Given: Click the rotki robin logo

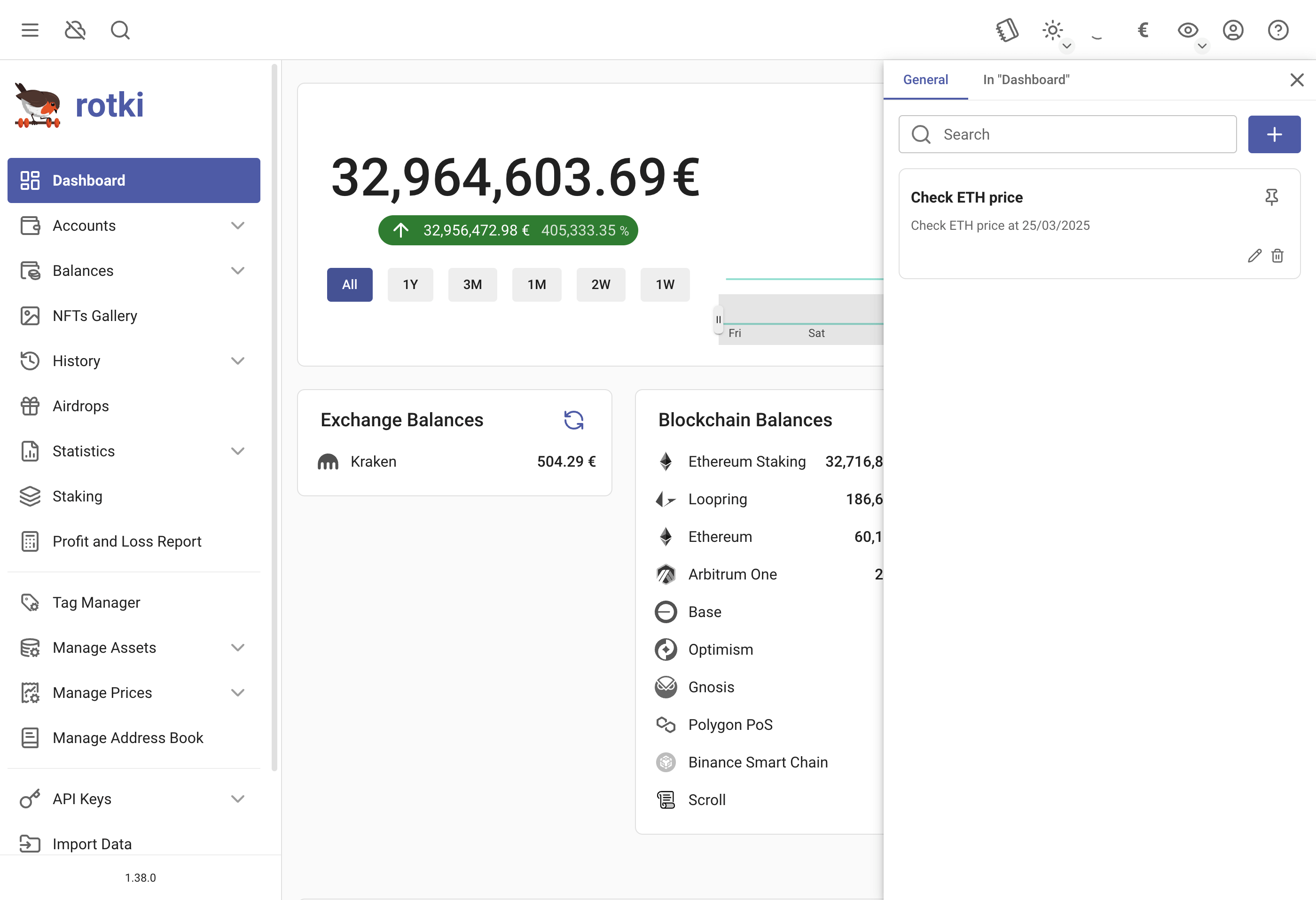Looking at the screenshot, I should (38, 105).
